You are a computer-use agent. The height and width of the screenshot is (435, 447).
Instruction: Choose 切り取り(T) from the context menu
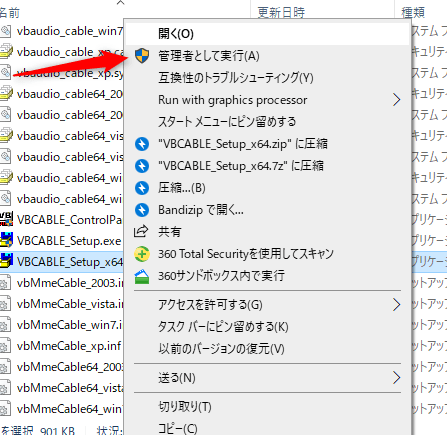click(267, 407)
